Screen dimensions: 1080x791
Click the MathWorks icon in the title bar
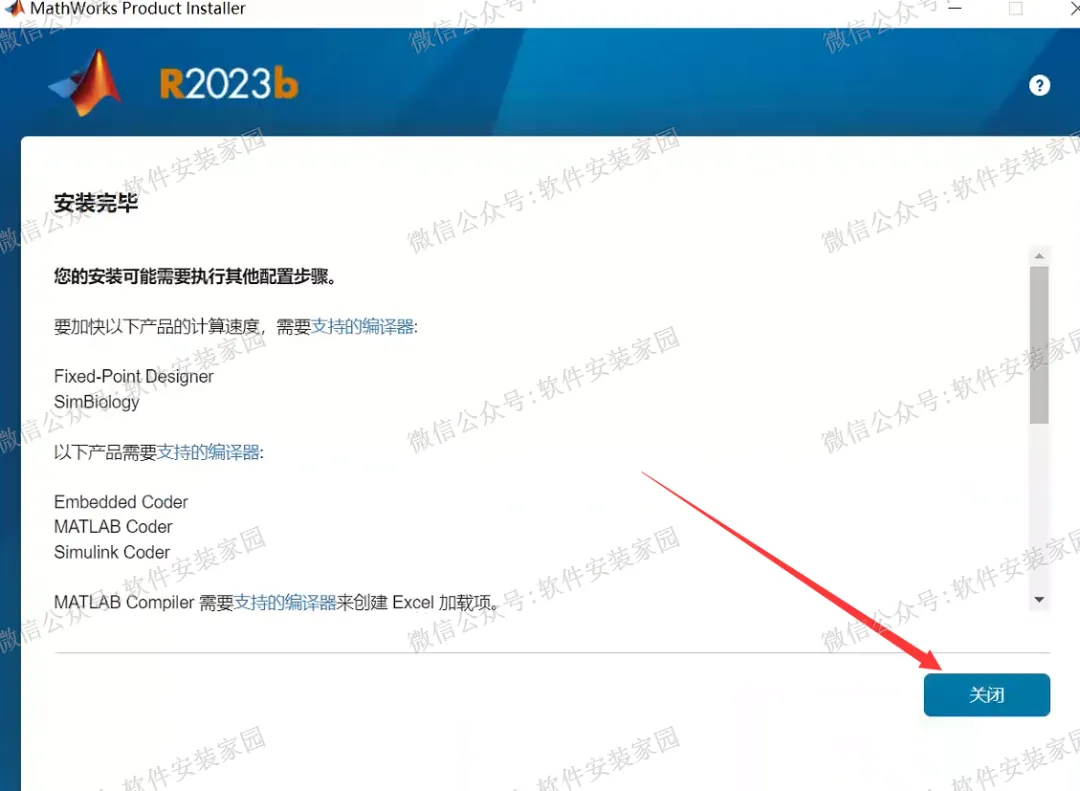point(14,8)
